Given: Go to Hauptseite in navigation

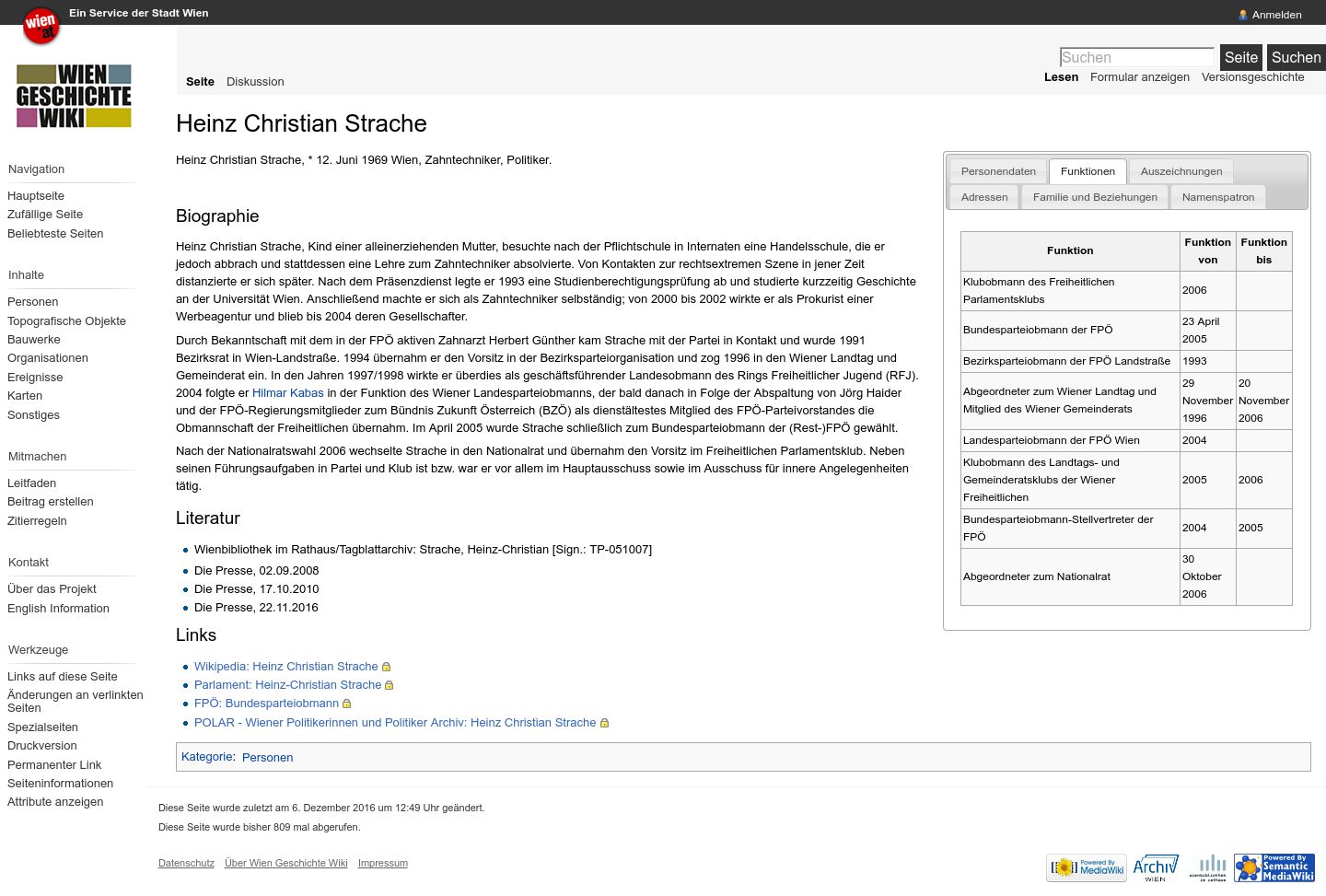Looking at the screenshot, I should click(36, 196).
